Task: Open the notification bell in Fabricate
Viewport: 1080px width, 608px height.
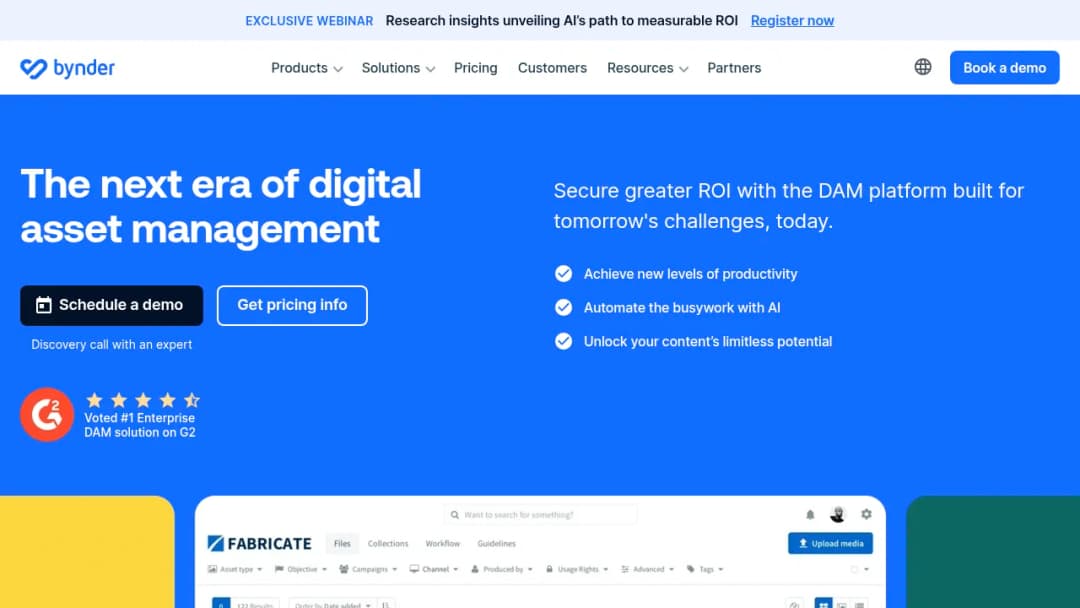Action: [810, 514]
